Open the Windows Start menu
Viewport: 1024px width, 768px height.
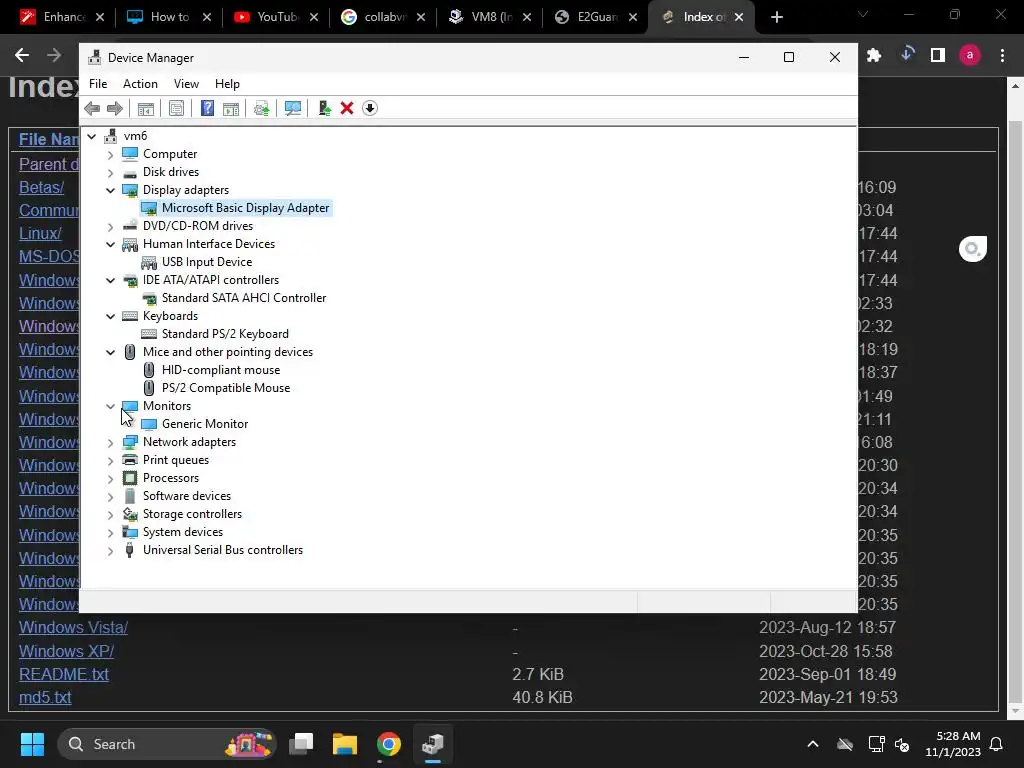(x=32, y=744)
